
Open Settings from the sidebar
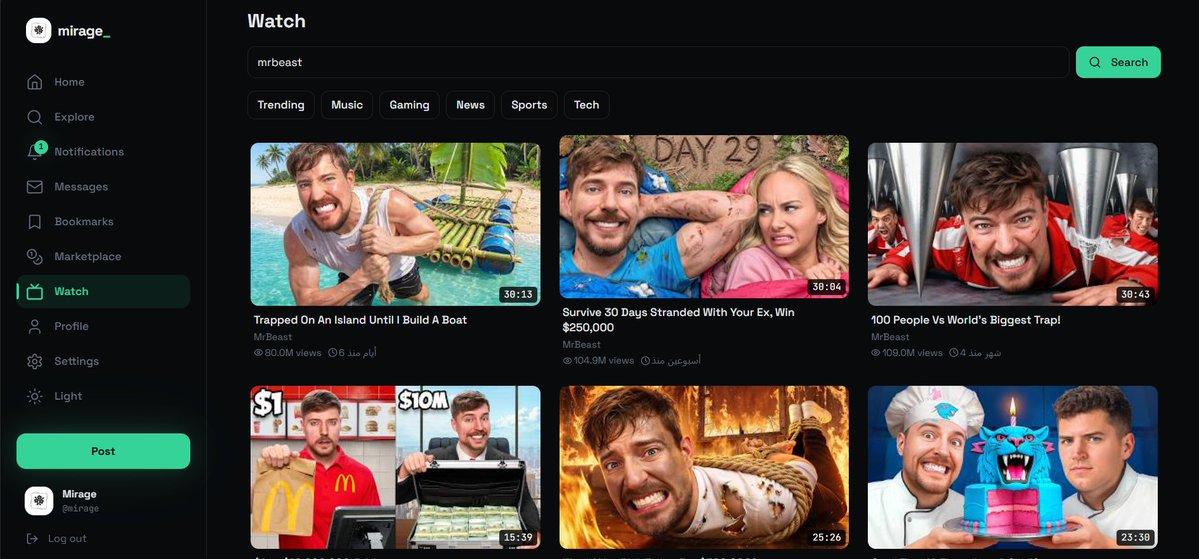103,361
